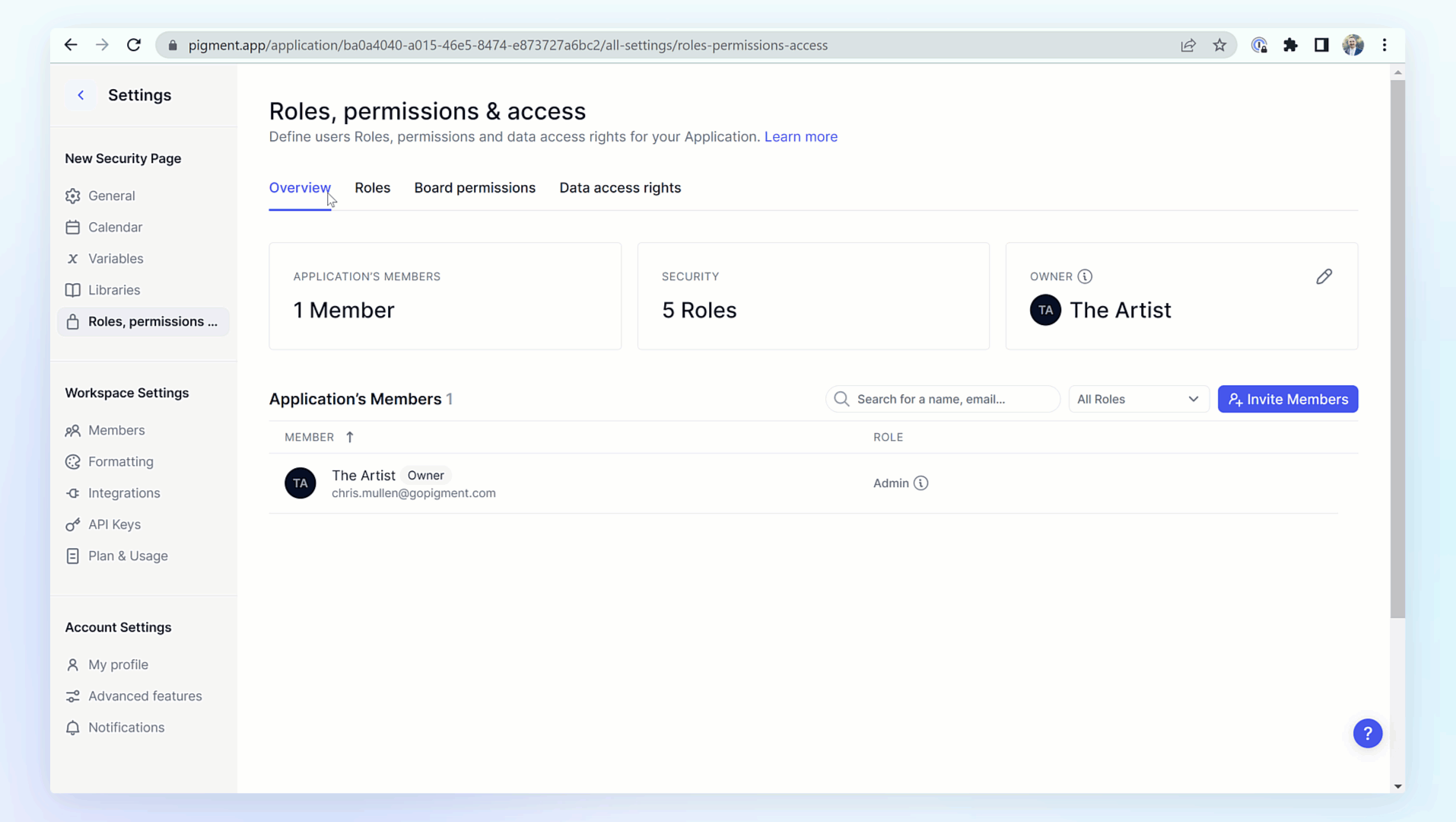Click the address bar URL

point(508,45)
